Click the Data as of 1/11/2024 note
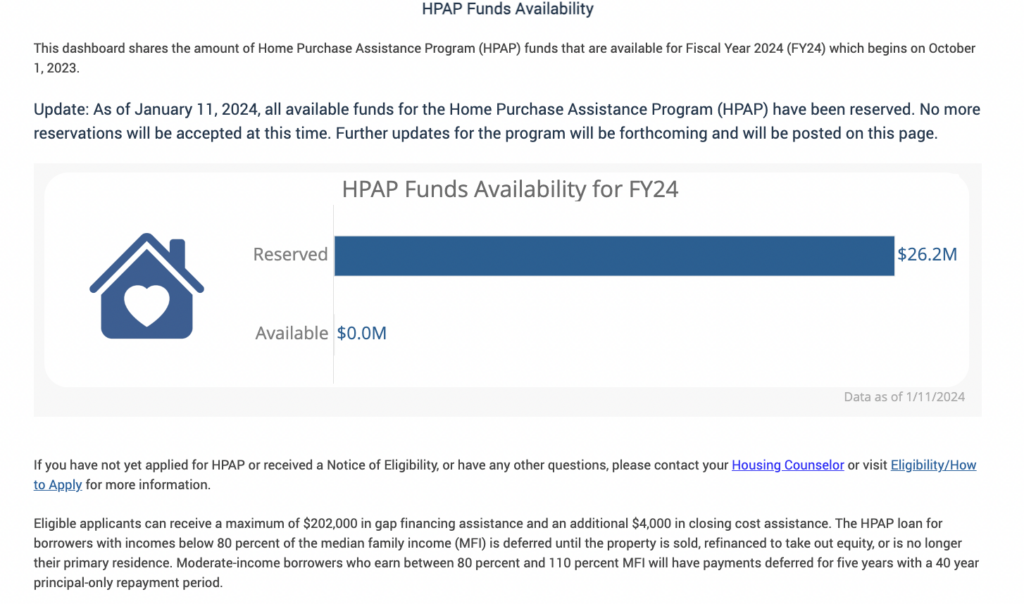 point(904,396)
